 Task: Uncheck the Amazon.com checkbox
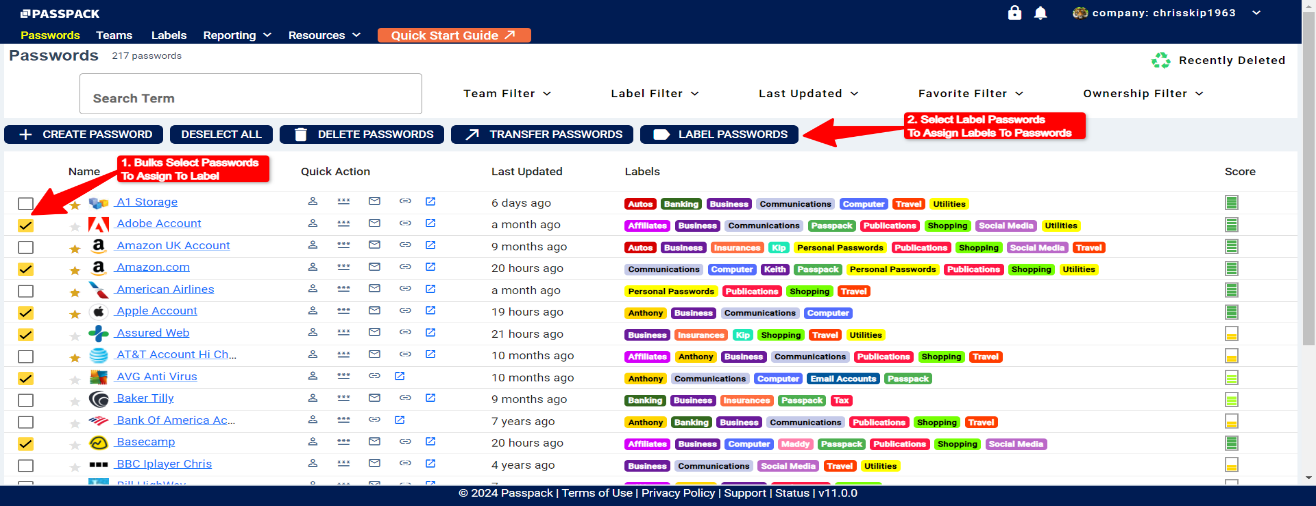26,269
